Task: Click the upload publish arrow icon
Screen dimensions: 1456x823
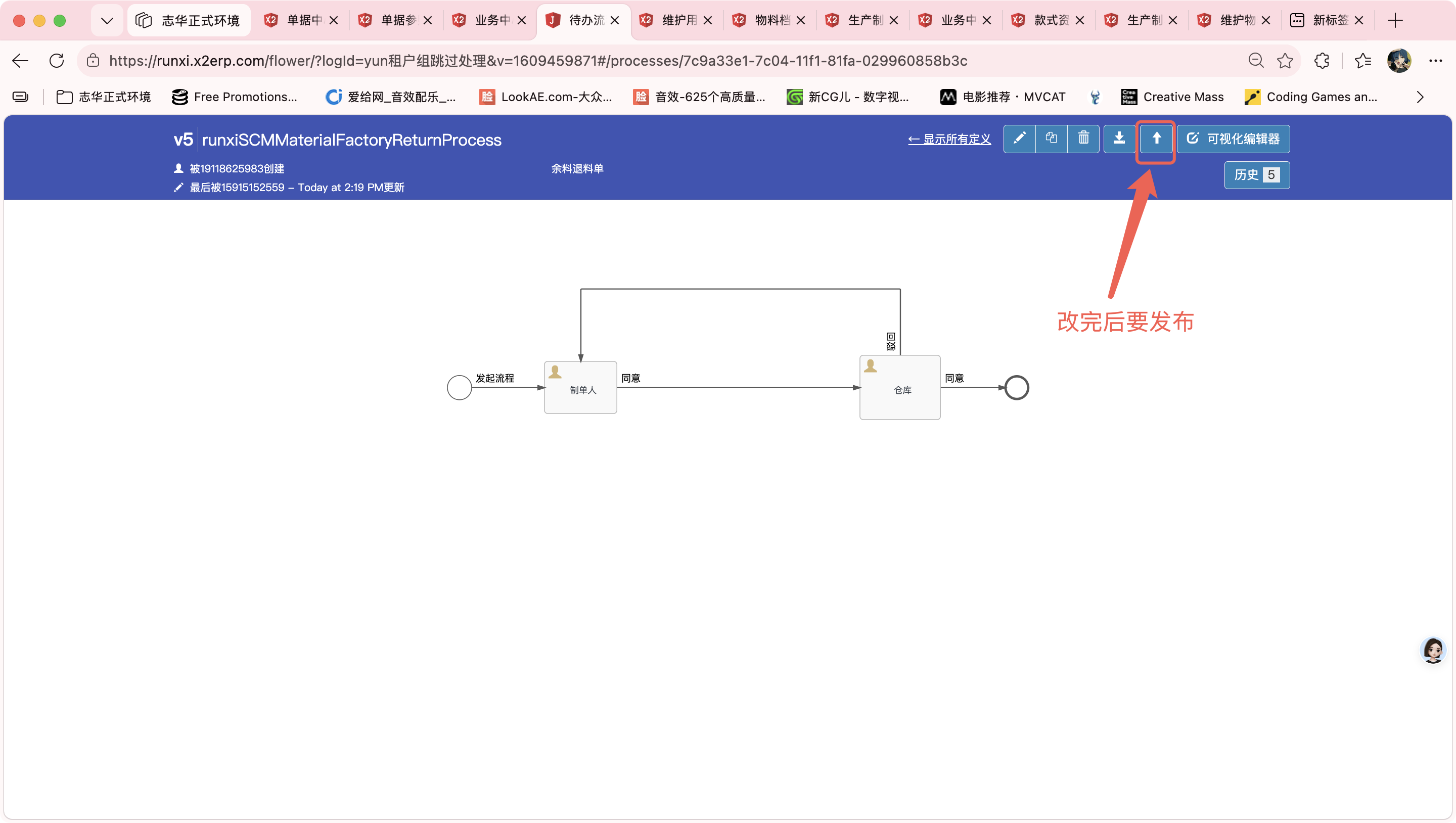Action: coord(1156,139)
